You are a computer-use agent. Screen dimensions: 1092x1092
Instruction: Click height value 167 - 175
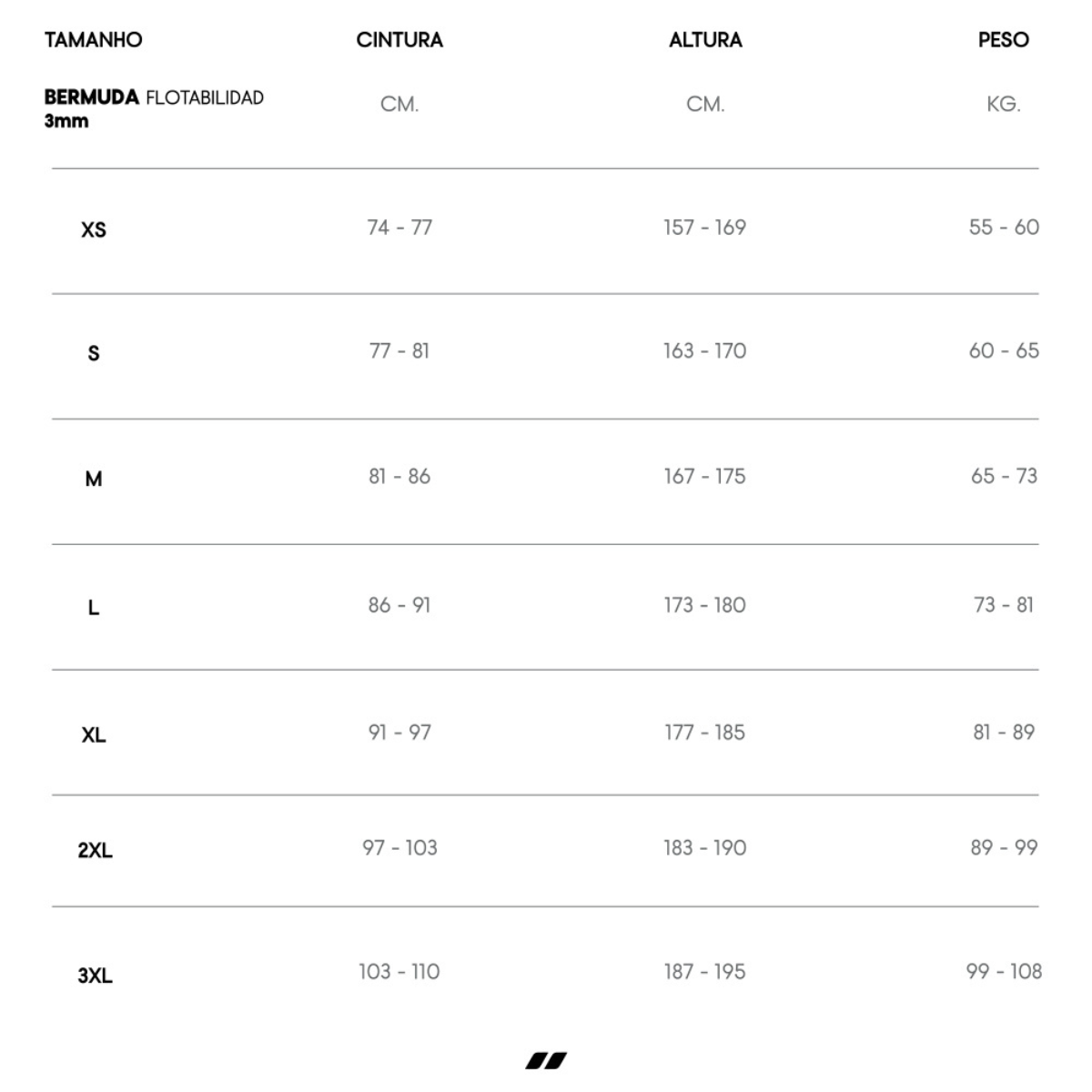704,476
